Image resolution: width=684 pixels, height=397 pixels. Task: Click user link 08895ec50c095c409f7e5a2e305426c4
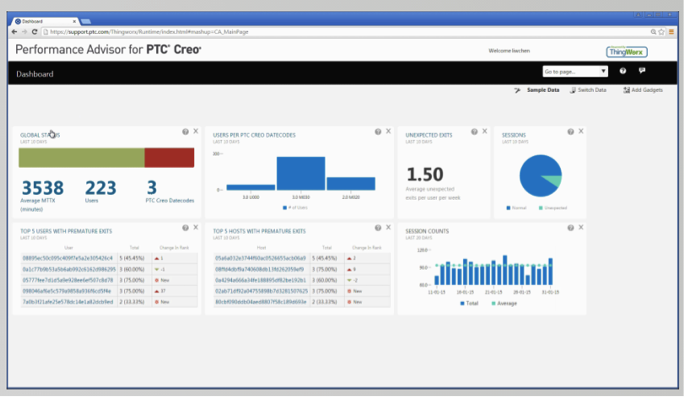point(68,258)
